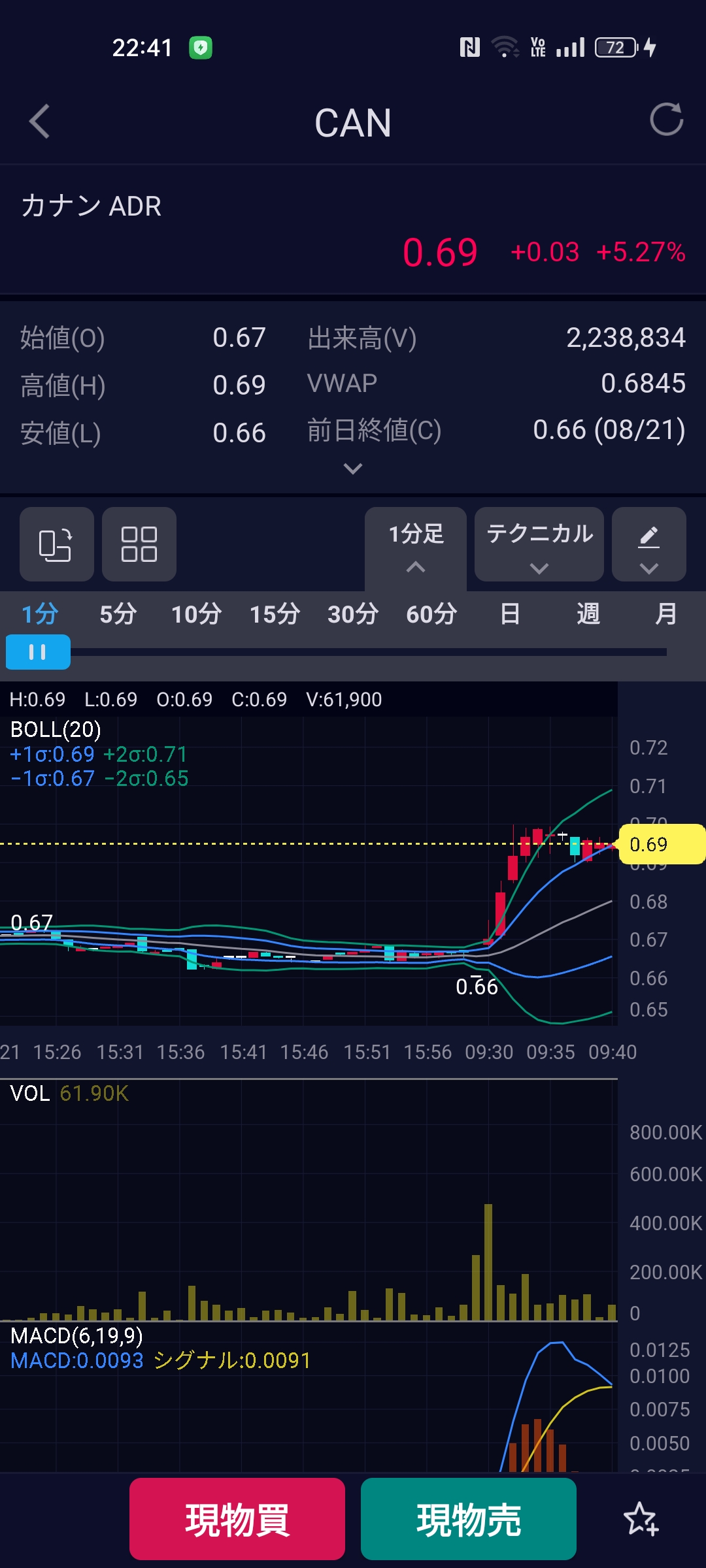Switch to the 週 weekly chart tab

pos(588,614)
